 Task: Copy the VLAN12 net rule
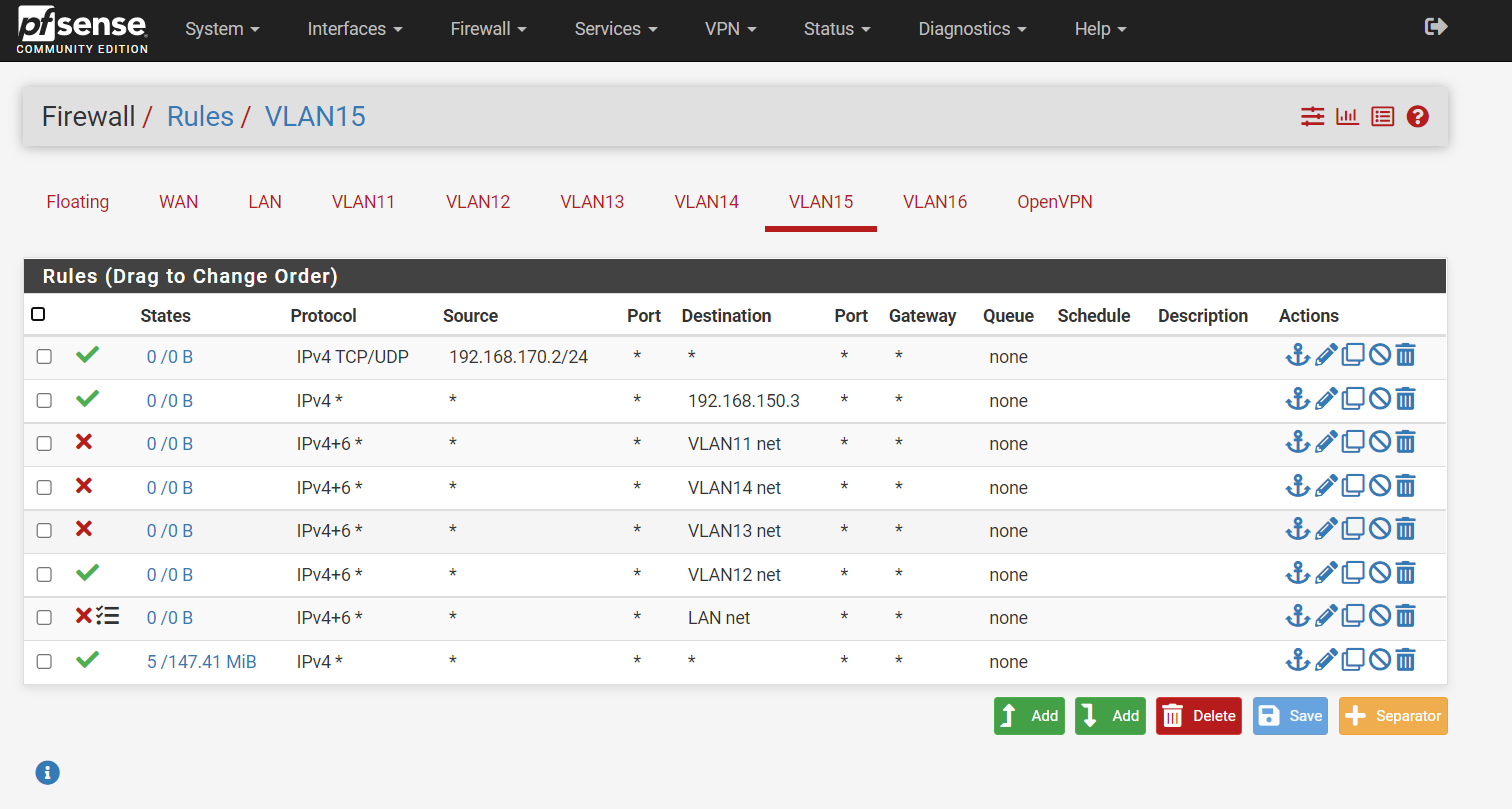(x=1353, y=573)
